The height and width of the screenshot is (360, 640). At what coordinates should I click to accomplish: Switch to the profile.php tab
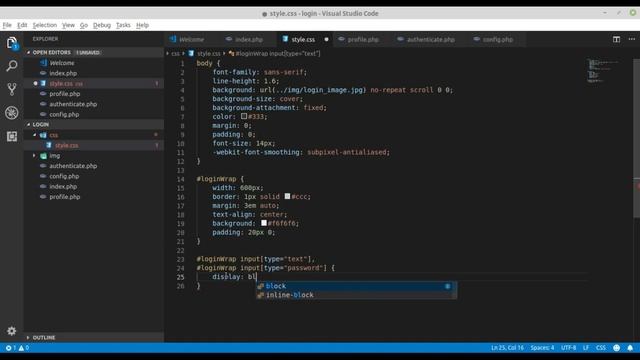pyautogui.click(x=363, y=39)
